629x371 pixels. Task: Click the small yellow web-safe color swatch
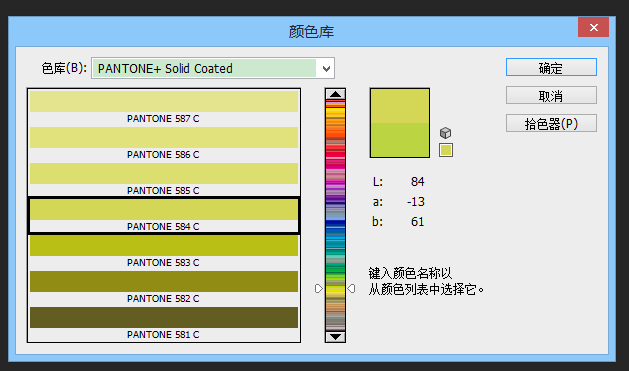(x=446, y=150)
